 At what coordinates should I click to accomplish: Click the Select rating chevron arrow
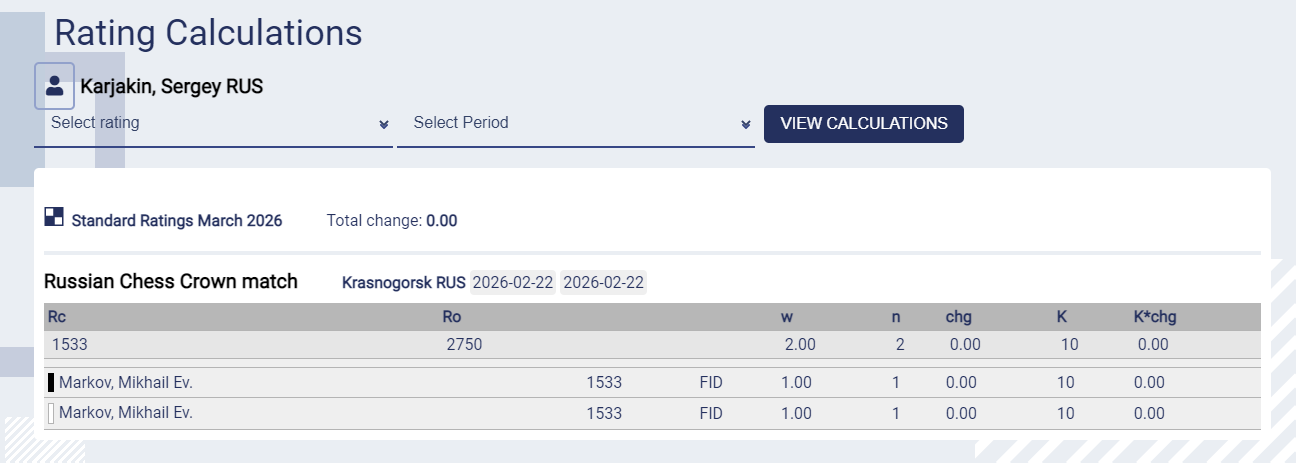tap(384, 124)
